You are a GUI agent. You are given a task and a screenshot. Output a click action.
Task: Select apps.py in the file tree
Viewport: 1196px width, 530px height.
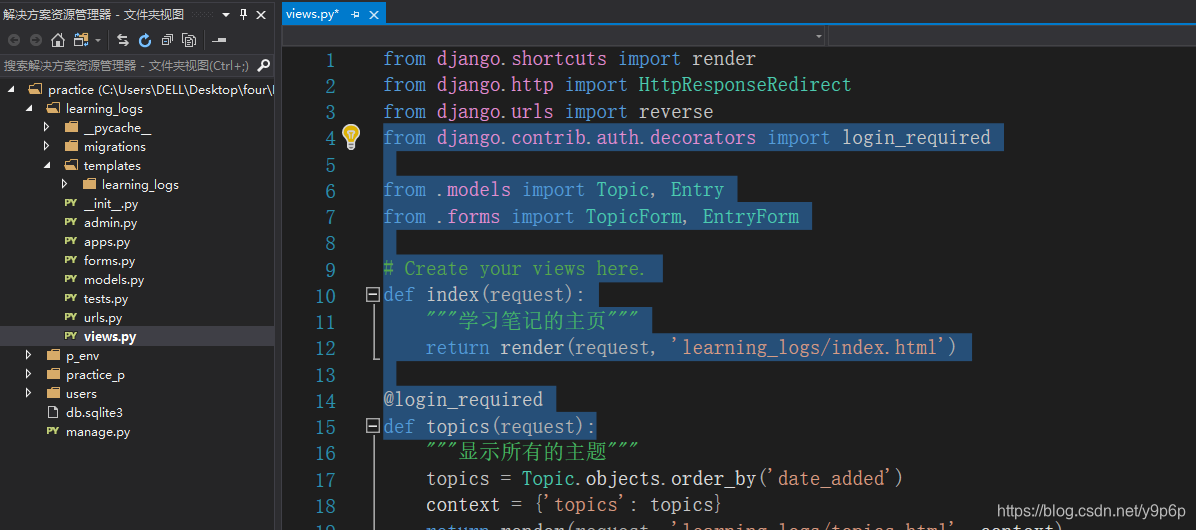click(x=107, y=242)
